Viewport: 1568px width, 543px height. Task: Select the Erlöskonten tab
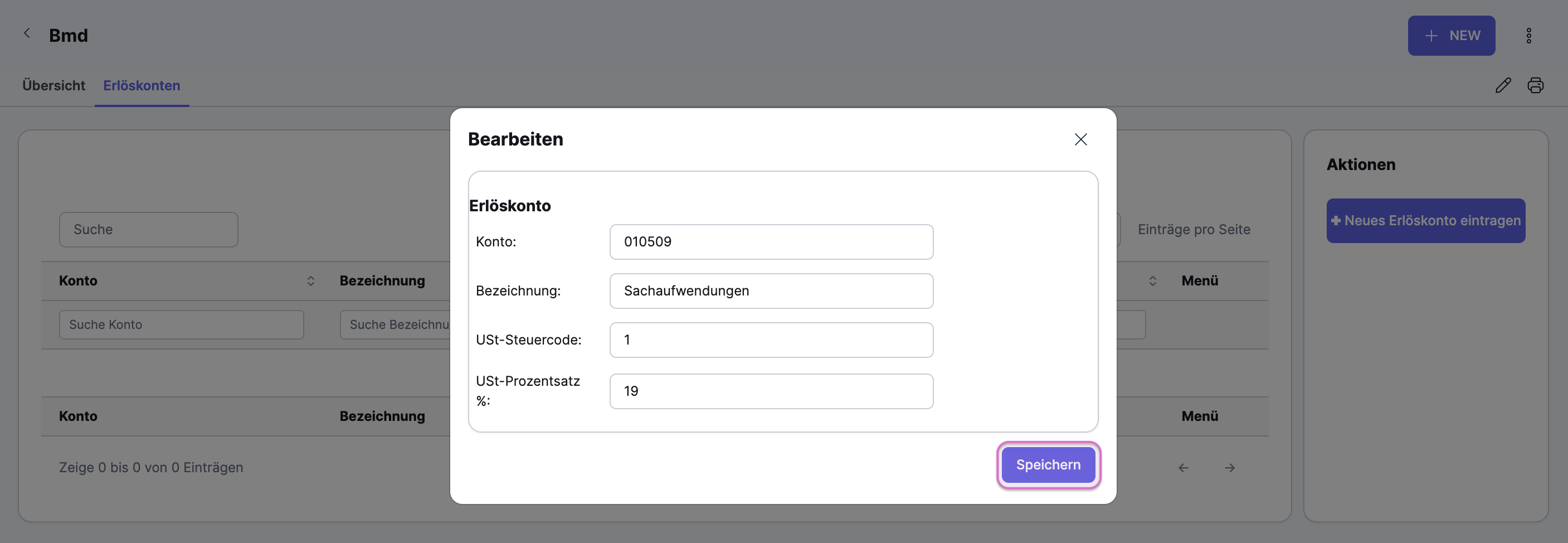[142, 86]
